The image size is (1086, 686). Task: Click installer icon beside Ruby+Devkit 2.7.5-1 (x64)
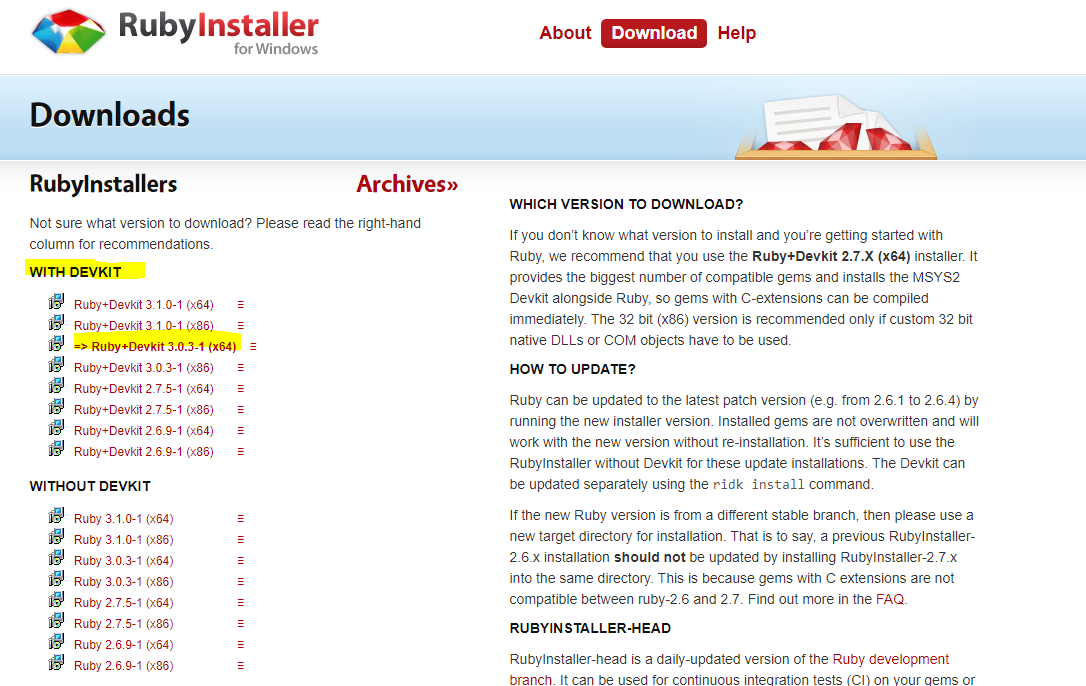pyautogui.click(x=56, y=386)
